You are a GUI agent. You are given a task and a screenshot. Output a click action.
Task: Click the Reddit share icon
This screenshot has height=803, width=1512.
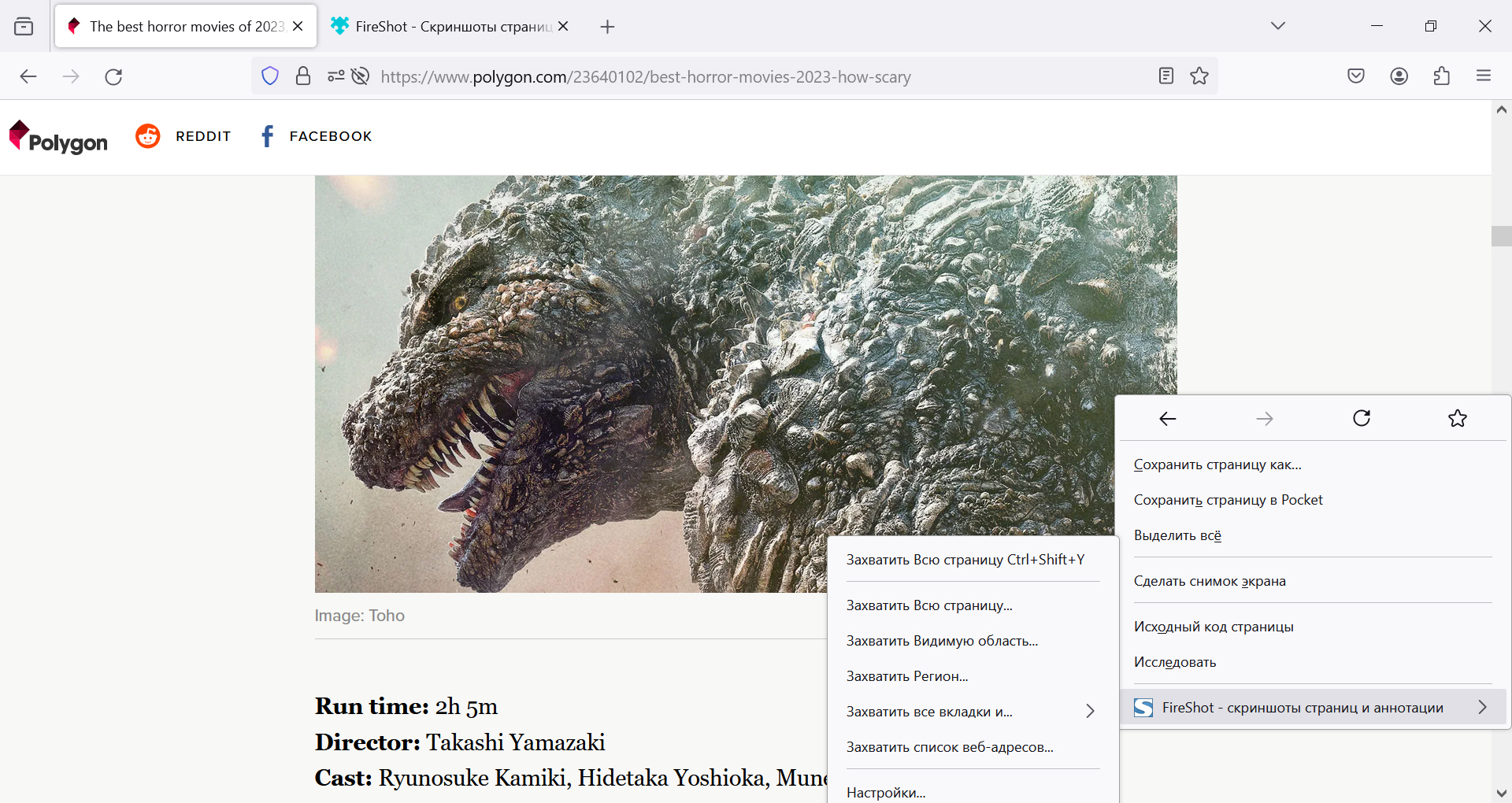147,135
